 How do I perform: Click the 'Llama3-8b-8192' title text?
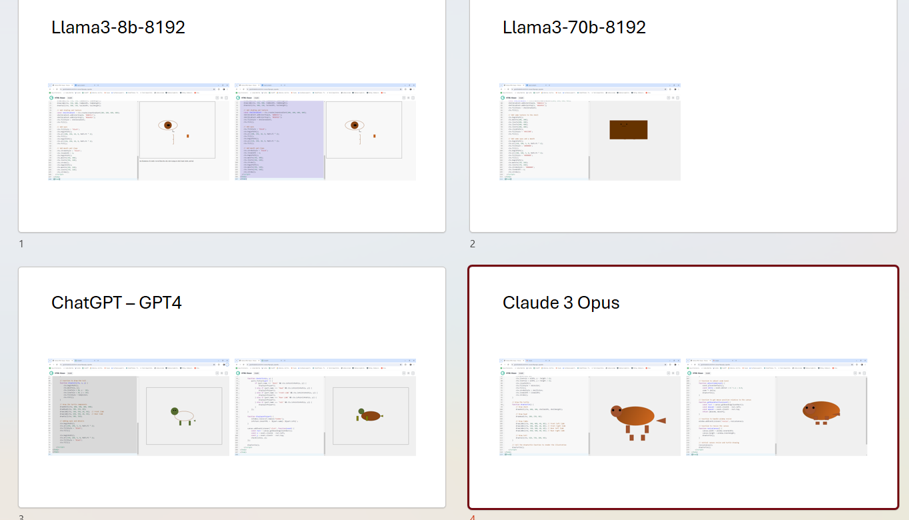click(x=118, y=27)
